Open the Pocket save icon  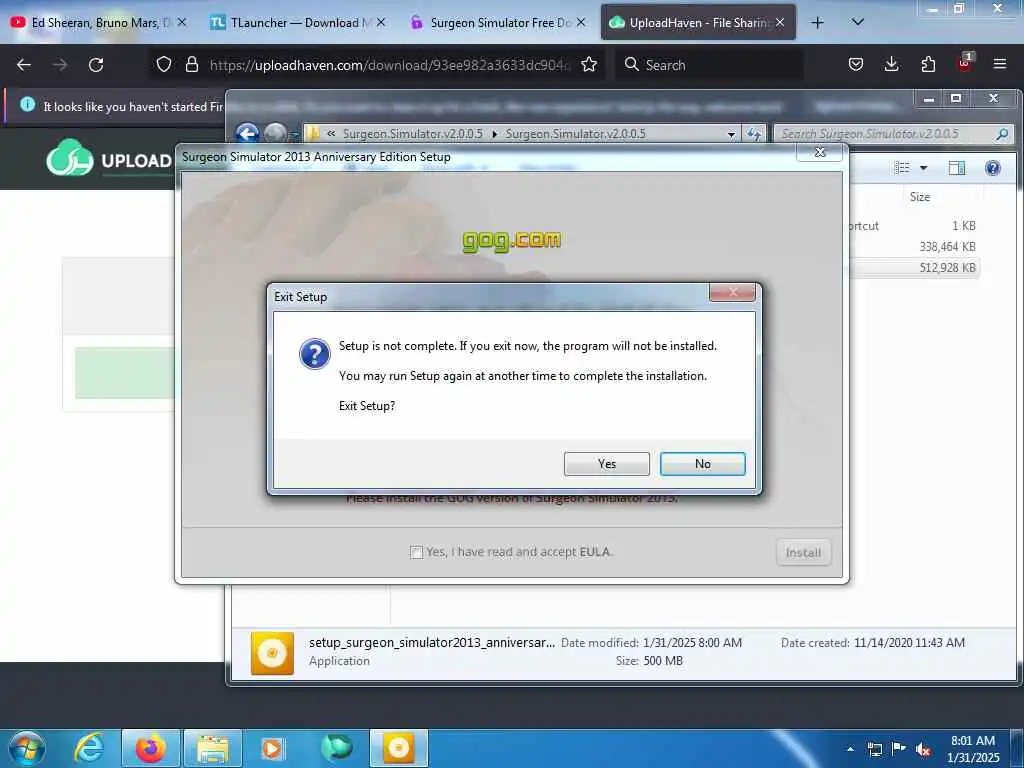(x=856, y=64)
